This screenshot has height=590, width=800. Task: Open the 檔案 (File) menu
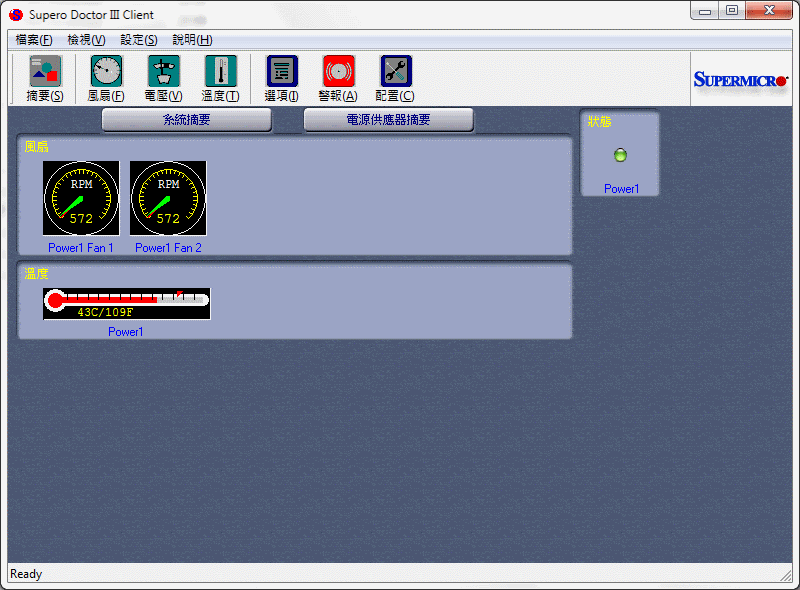34,40
